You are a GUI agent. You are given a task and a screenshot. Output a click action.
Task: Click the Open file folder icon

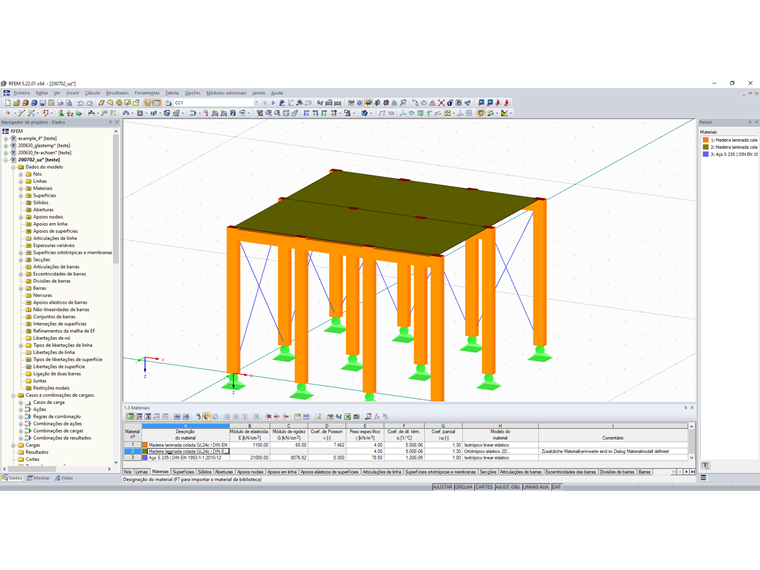[16, 103]
